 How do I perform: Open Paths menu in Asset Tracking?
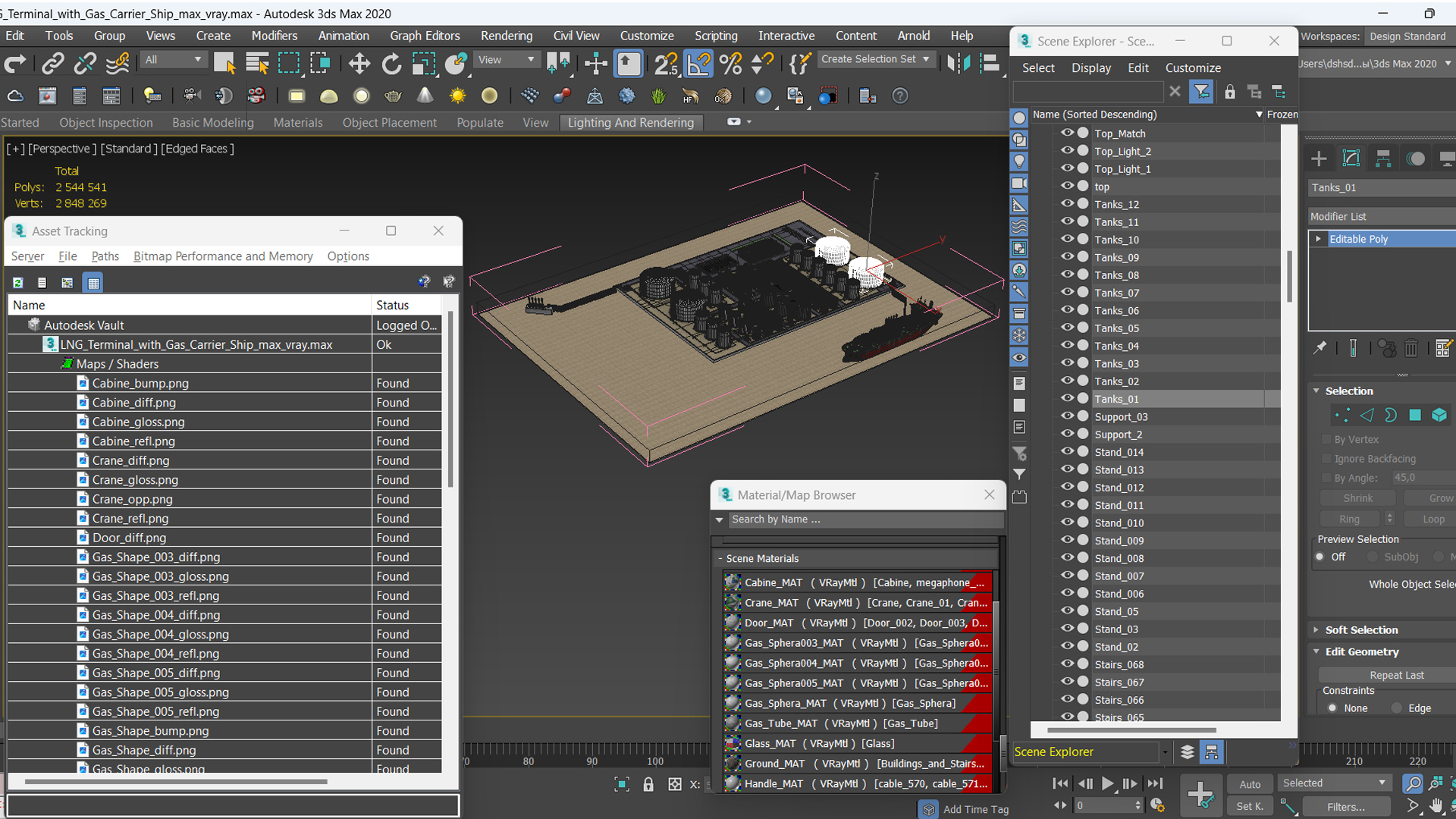(105, 256)
